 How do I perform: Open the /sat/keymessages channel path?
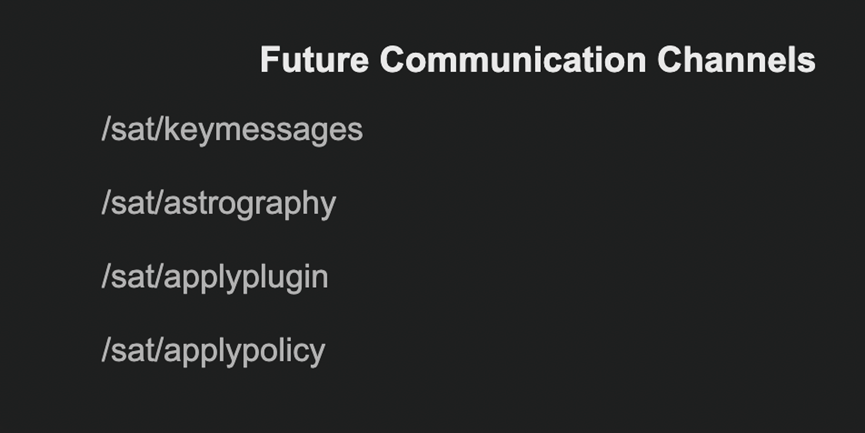point(232,130)
